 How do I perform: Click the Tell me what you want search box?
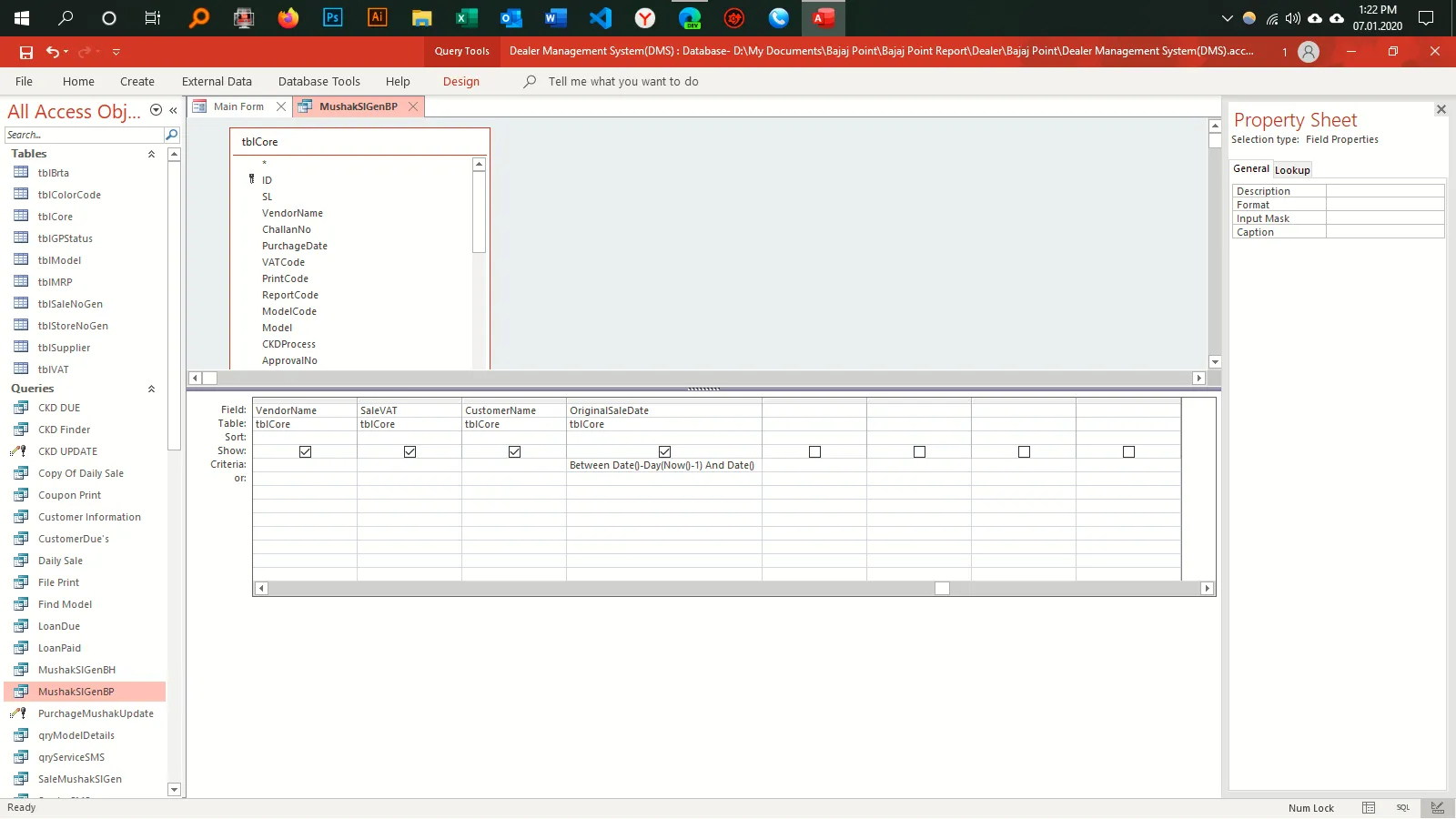[x=623, y=81]
